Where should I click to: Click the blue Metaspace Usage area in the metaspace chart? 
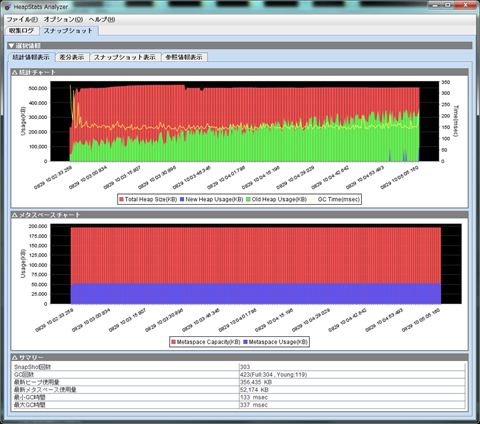pos(256,294)
